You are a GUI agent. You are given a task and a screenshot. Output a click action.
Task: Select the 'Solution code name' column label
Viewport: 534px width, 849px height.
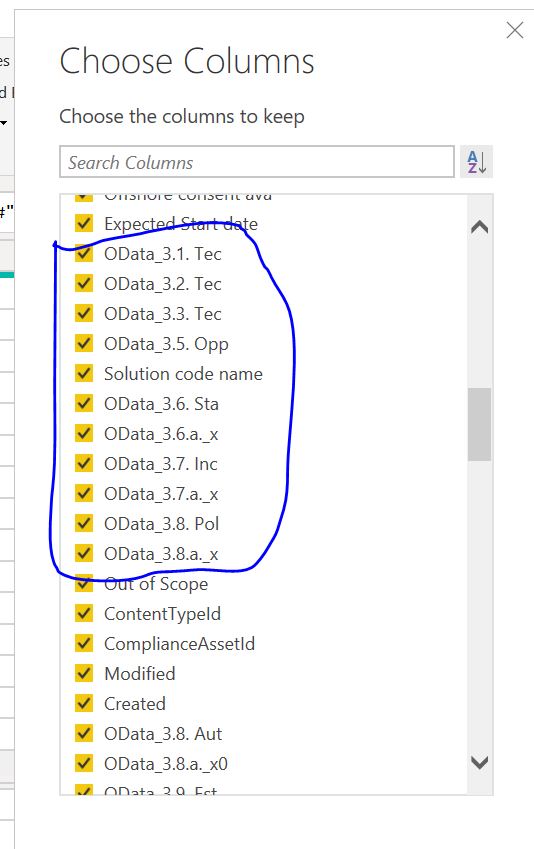(x=183, y=374)
